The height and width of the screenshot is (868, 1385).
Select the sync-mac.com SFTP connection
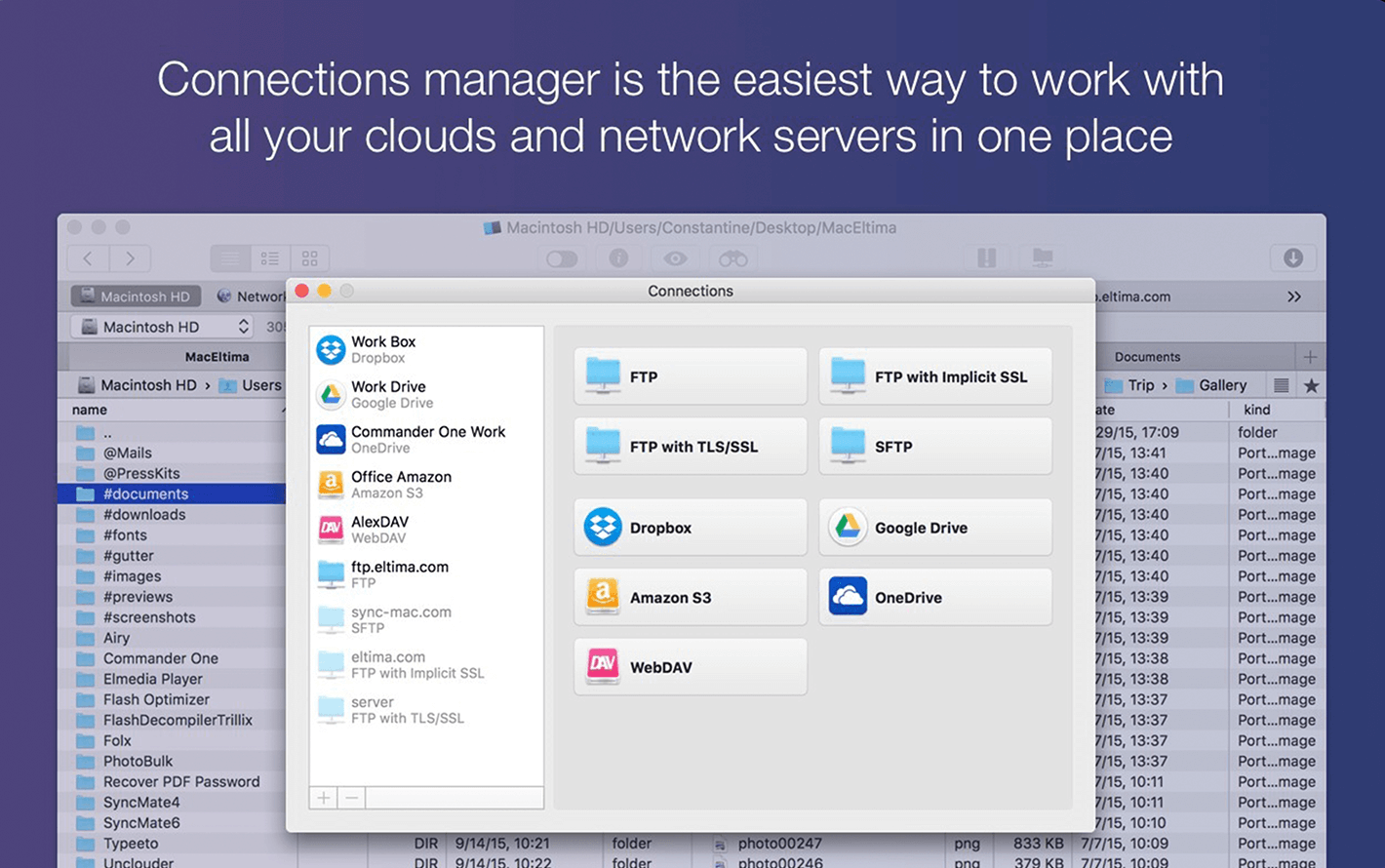click(x=426, y=619)
